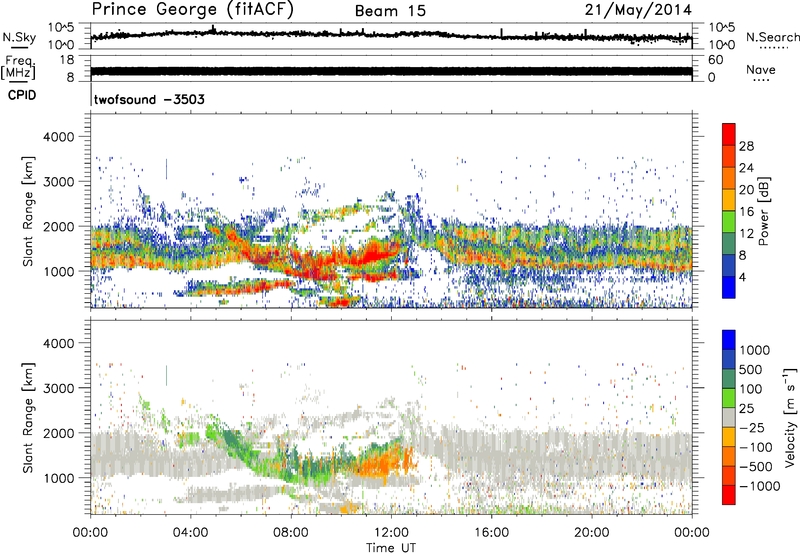The height and width of the screenshot is (554, 800).
Task: Click the 20:00 time tick label
Action: [591, 533]
